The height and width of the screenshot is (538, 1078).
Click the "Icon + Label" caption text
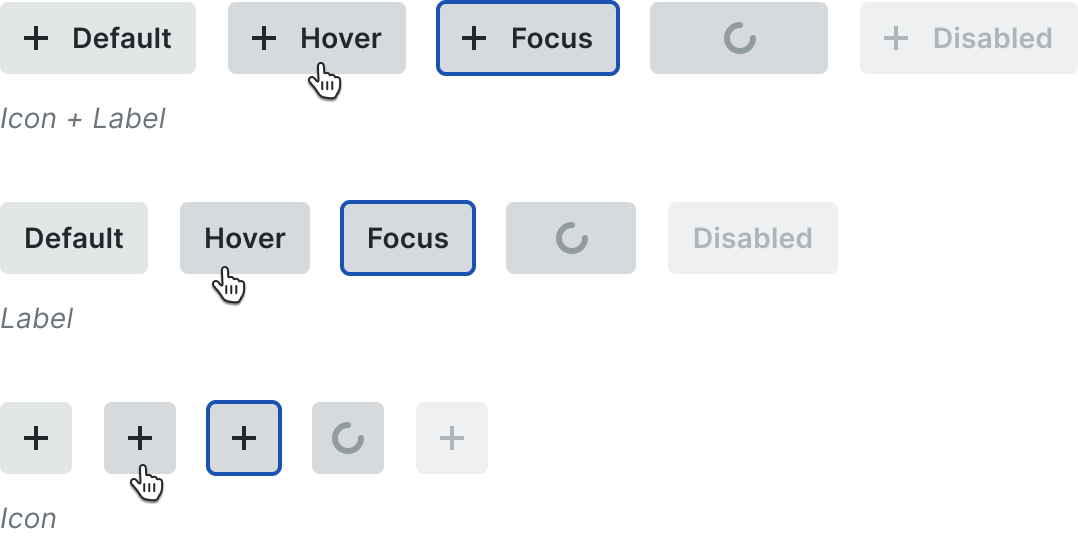pos(82,119)
